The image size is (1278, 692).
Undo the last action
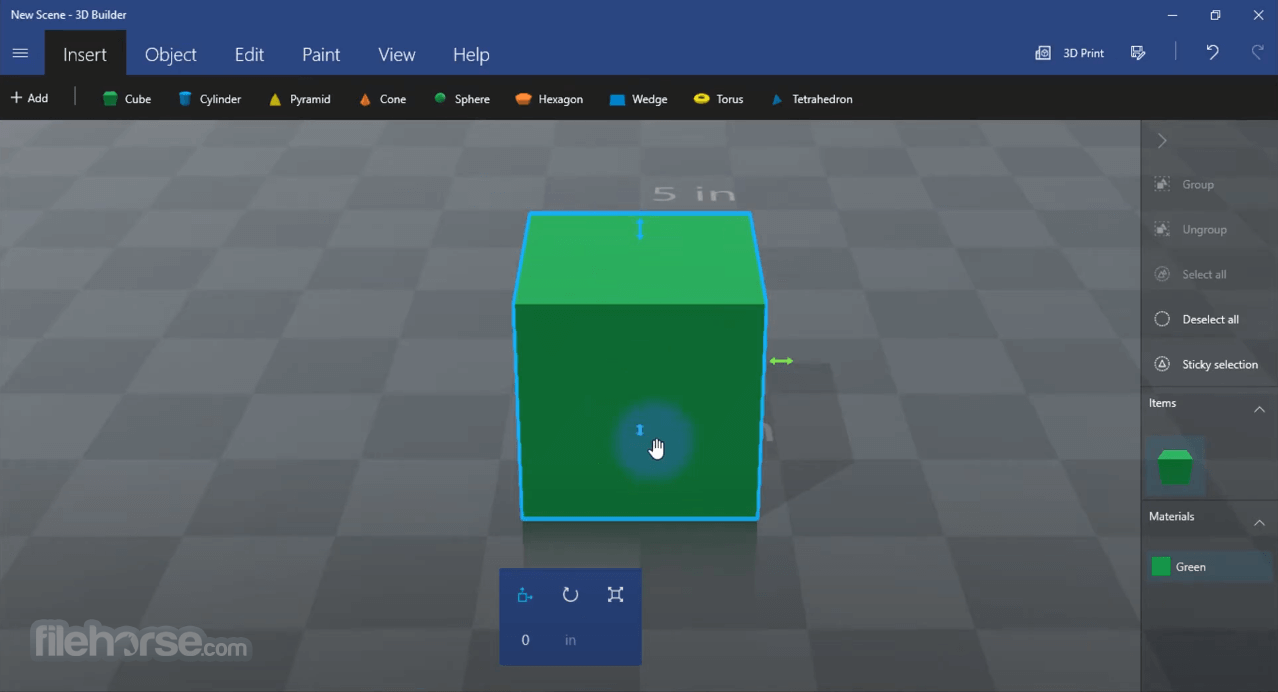click(1212, 52)
